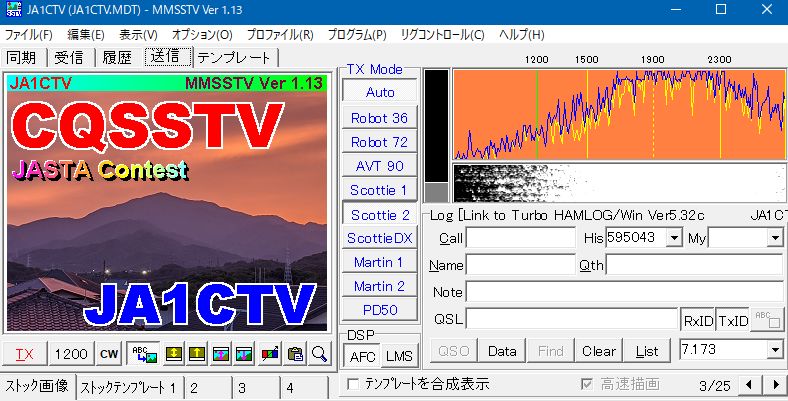Select Martin 1 TX mode

[x=379, y=262]
